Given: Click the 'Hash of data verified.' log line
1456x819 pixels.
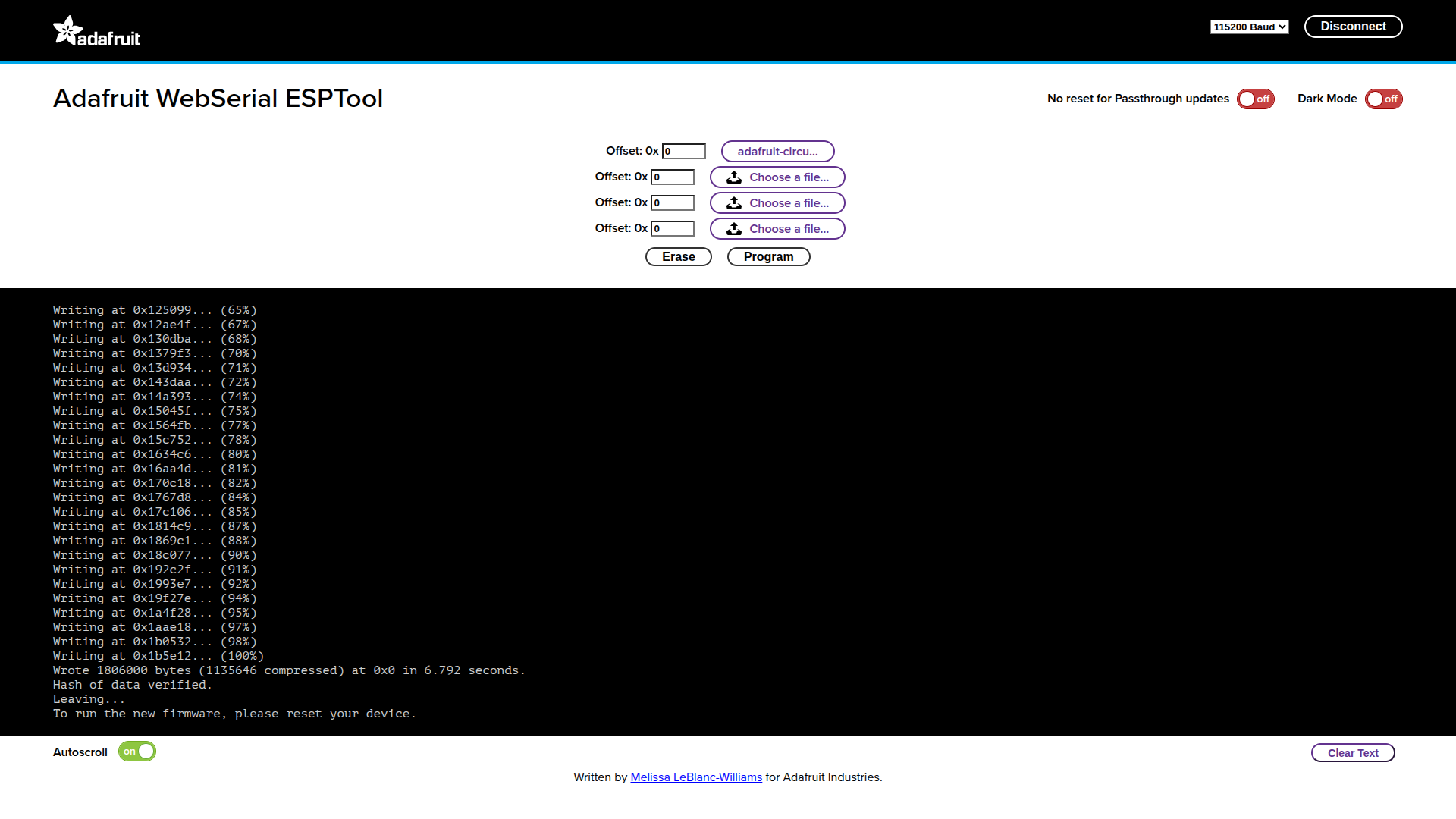Looking at the screenshot, I should click(x=133, y=685).
